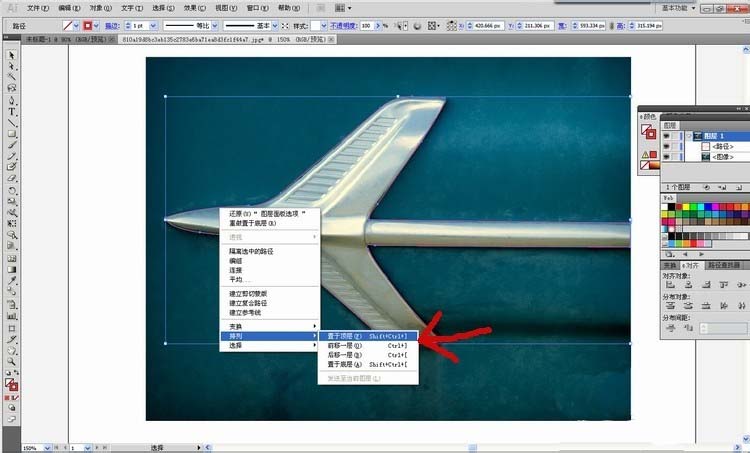This screenshot has width=750, height=453.
Task: Open the swatch libraries menu icon
Action: coord(670,254)
